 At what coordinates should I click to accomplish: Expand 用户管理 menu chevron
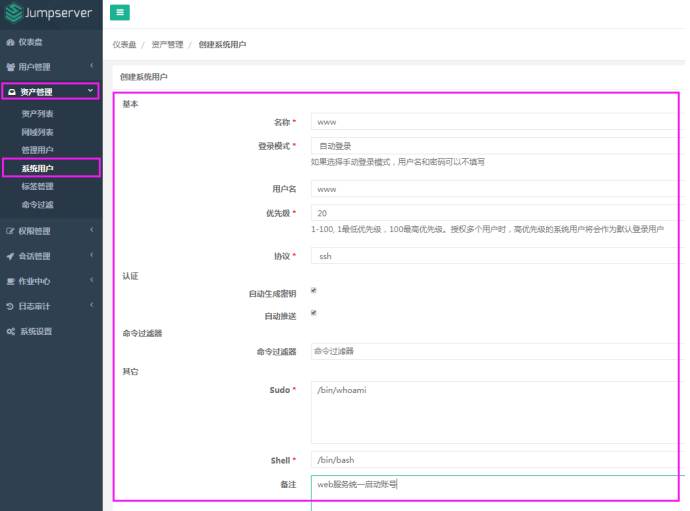92,66
